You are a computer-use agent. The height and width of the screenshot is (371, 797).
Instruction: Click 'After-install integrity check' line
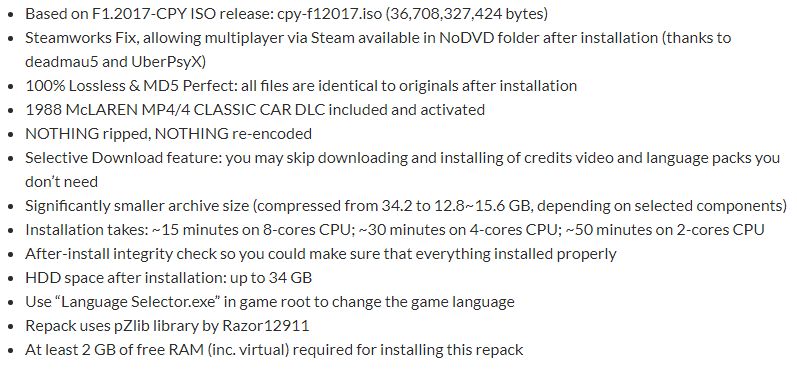pos(321,253)
